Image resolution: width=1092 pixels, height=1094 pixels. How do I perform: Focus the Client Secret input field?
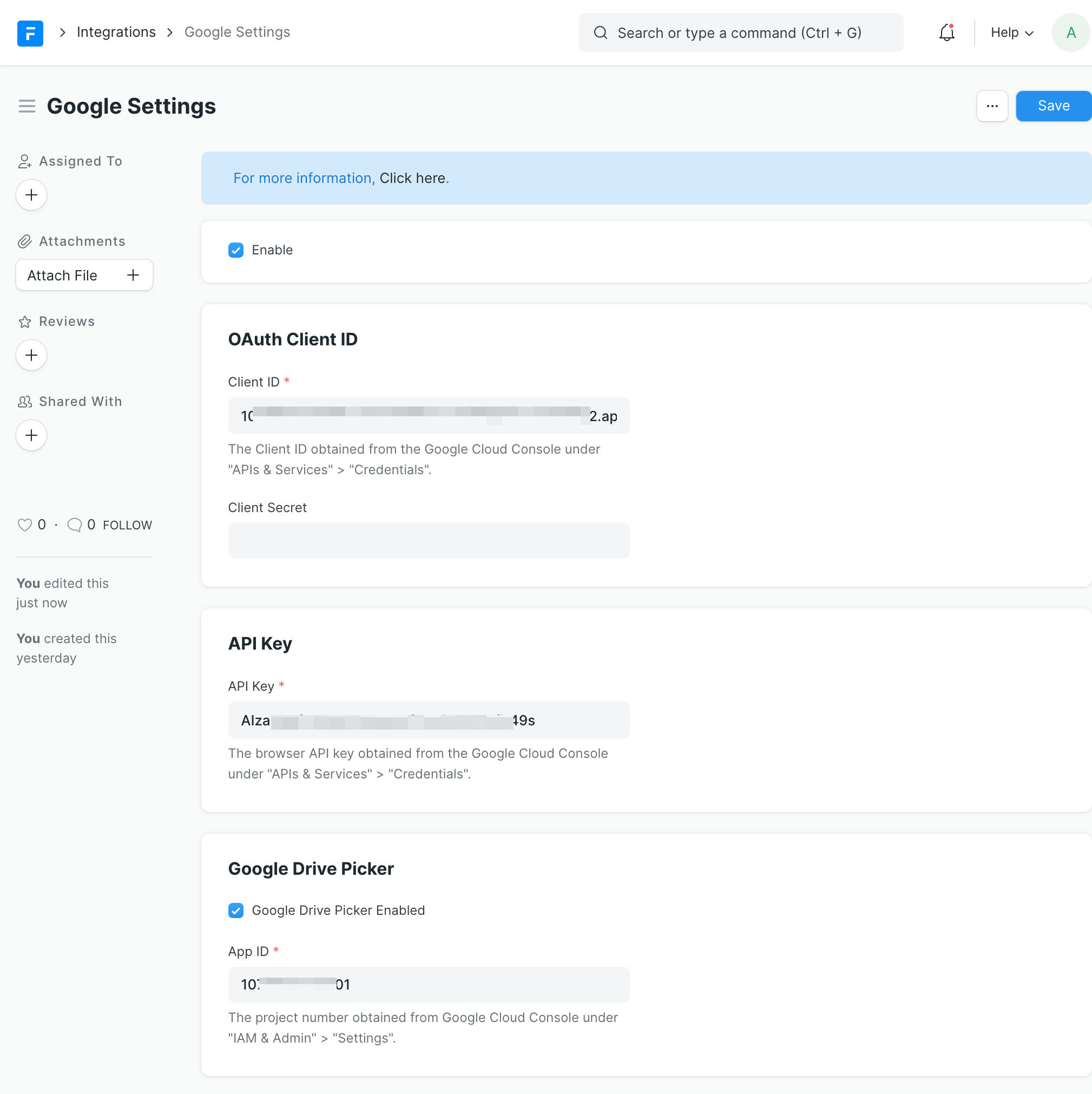coord(429,541)
